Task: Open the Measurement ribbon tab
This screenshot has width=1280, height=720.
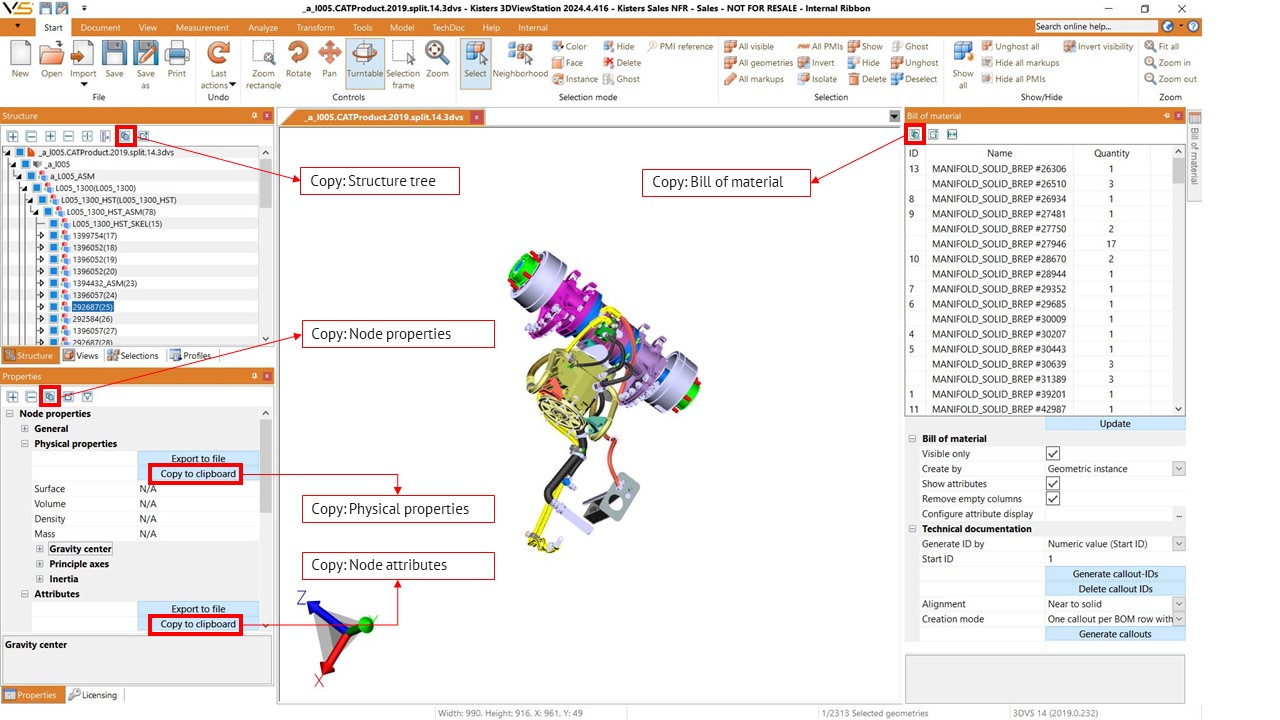Action: click(x=200, y=27)
